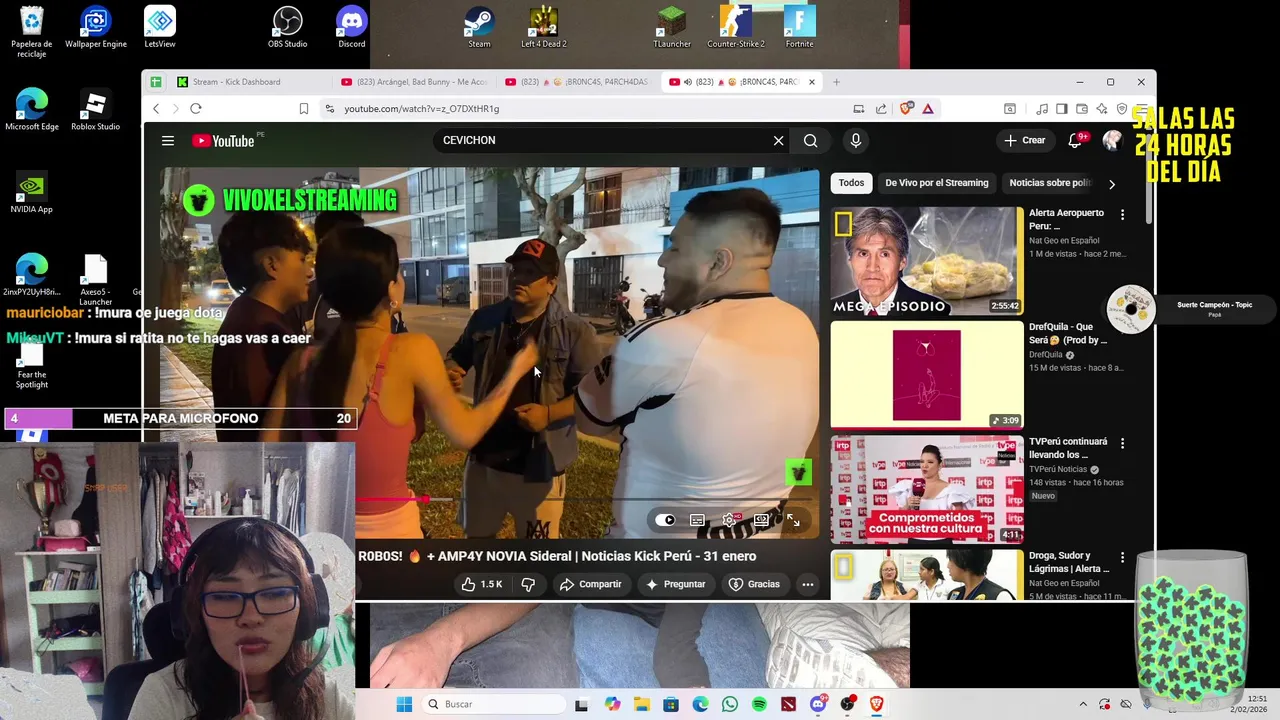The height and width of the screenshot is (720, 1280).
Task: Open options for TVPerú continuará video
Action: click(x=1122, y=443)
